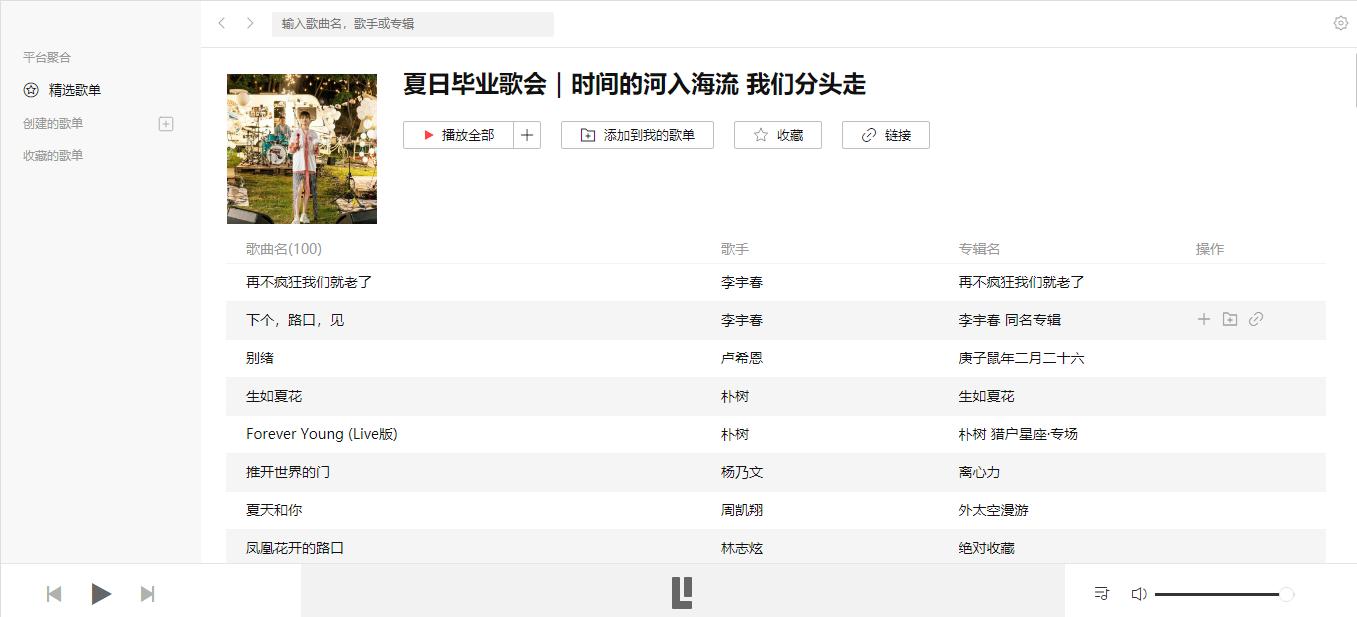
Task: Open the song 生如夏花 by 朴树
Action: click(276, 396)
